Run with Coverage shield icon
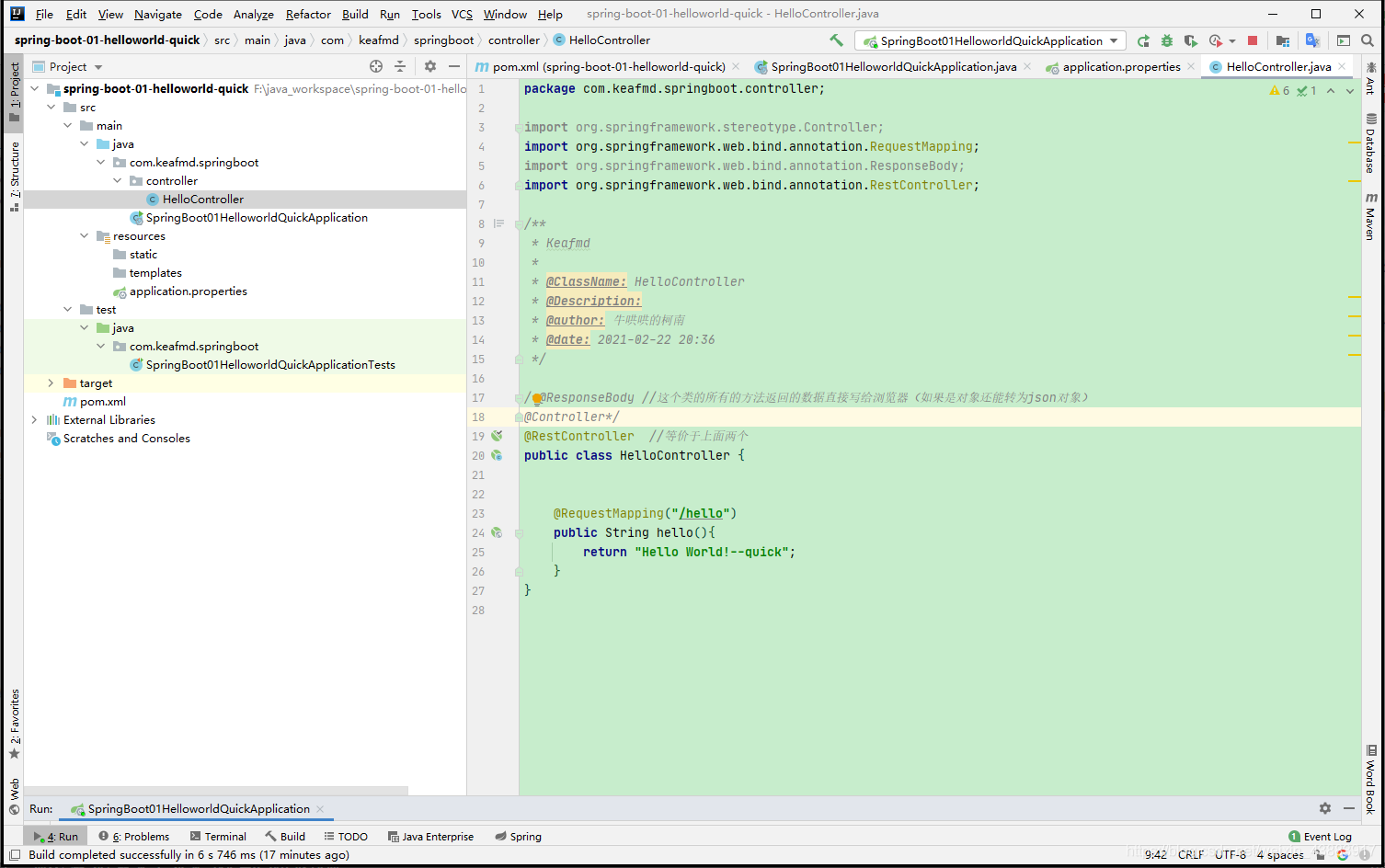The image size is (1385, 868). click(1191, 40)
